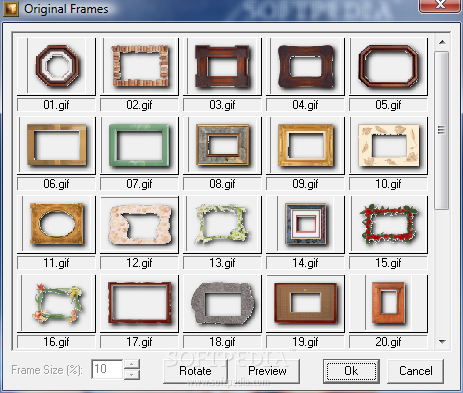463x393 pixels.
Task: Choose the dark wood frame 03.gif
Action: (222, 66)
